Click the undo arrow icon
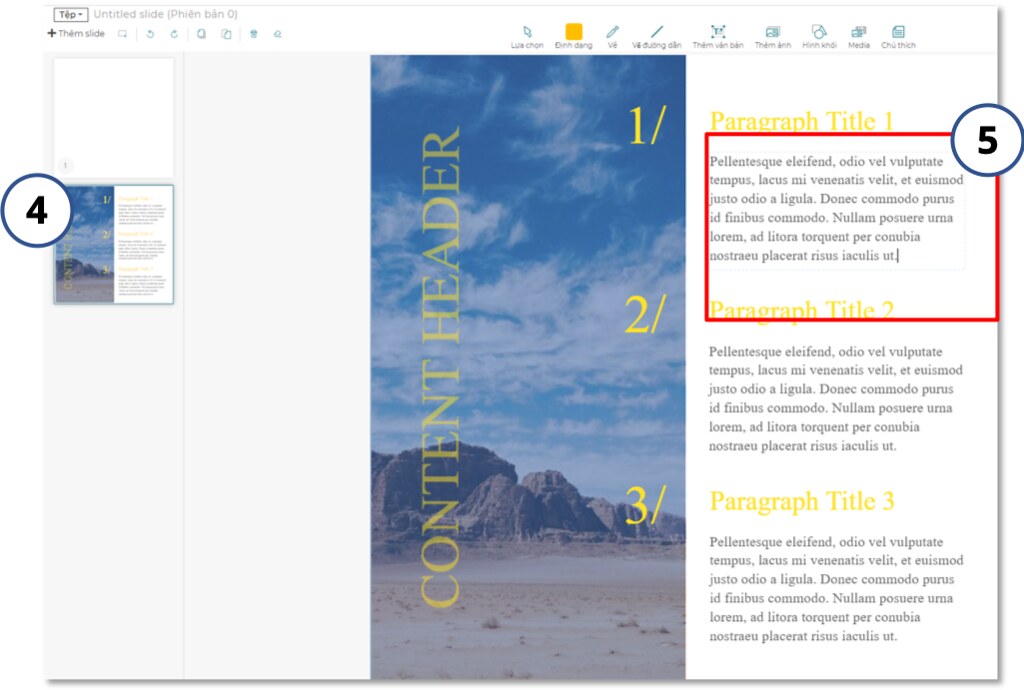Viewport: 1024px width, 690px height. (150, 34)
